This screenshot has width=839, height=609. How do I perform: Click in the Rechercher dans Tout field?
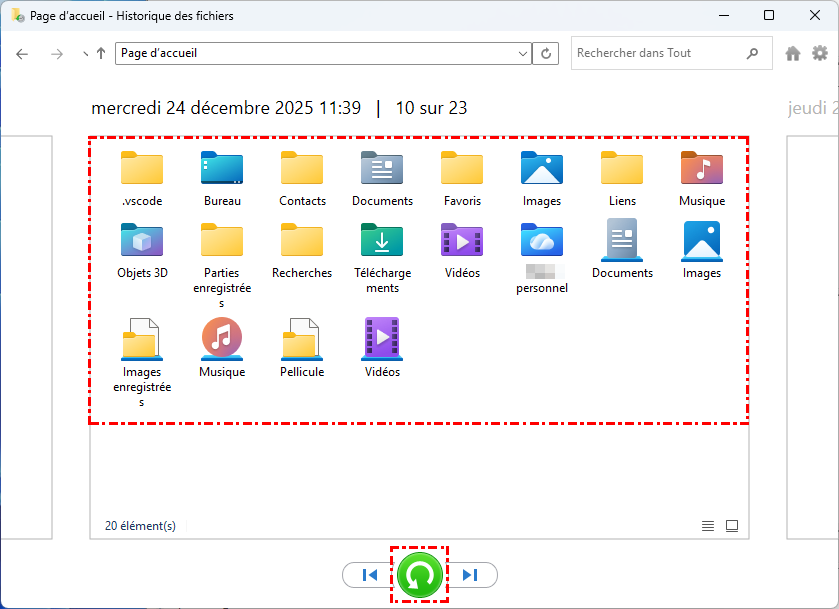tap(655, 53)
